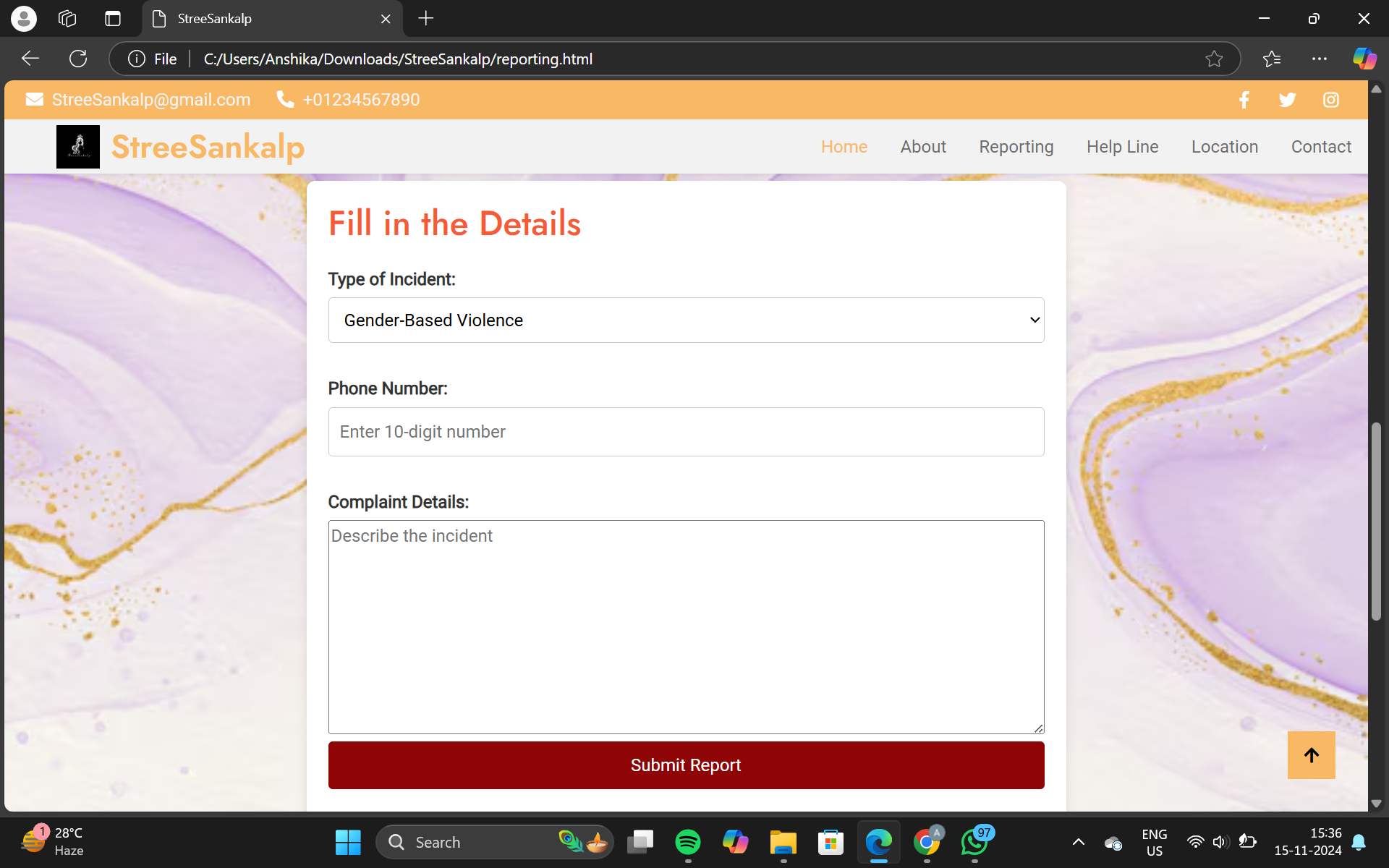Open the Help Line nav item

click(x=1122, y=147)
